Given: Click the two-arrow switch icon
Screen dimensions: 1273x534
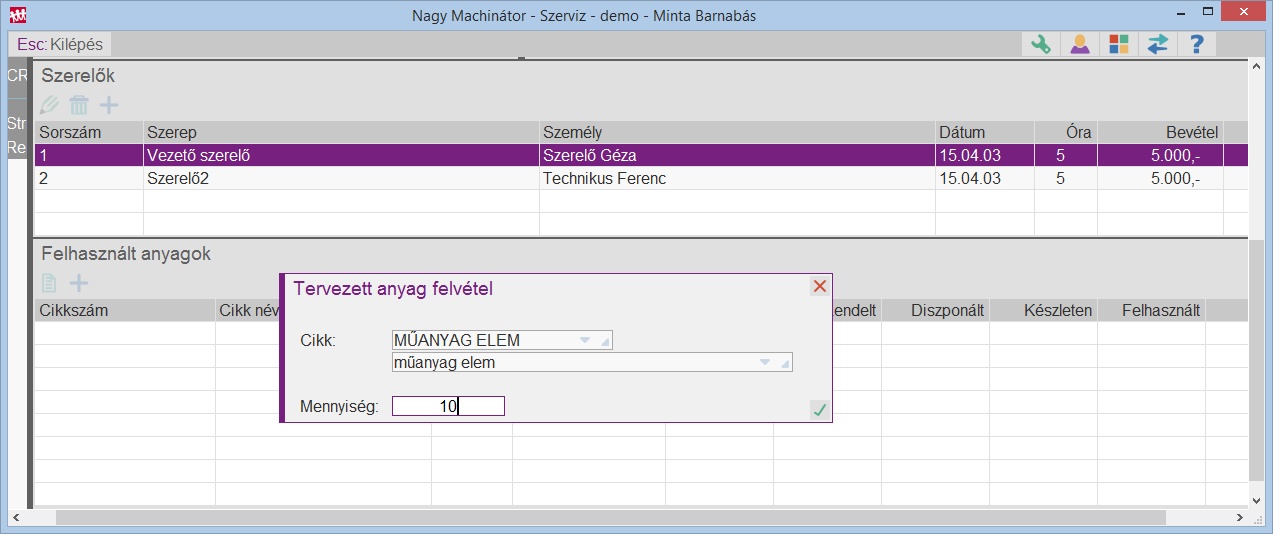Looking at the screenshot, I should click(1158, 44).
